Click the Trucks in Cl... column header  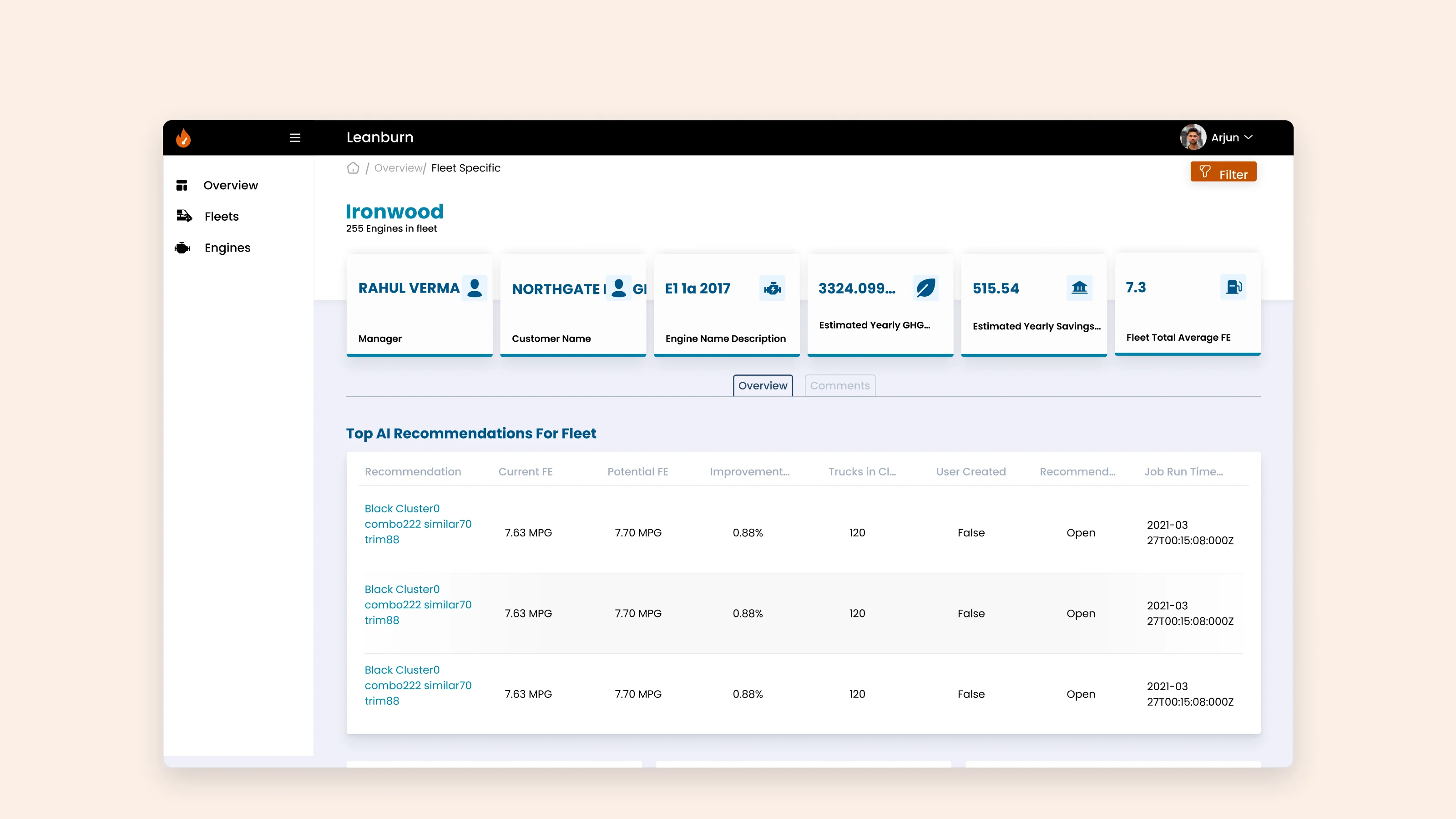point(862,471)
